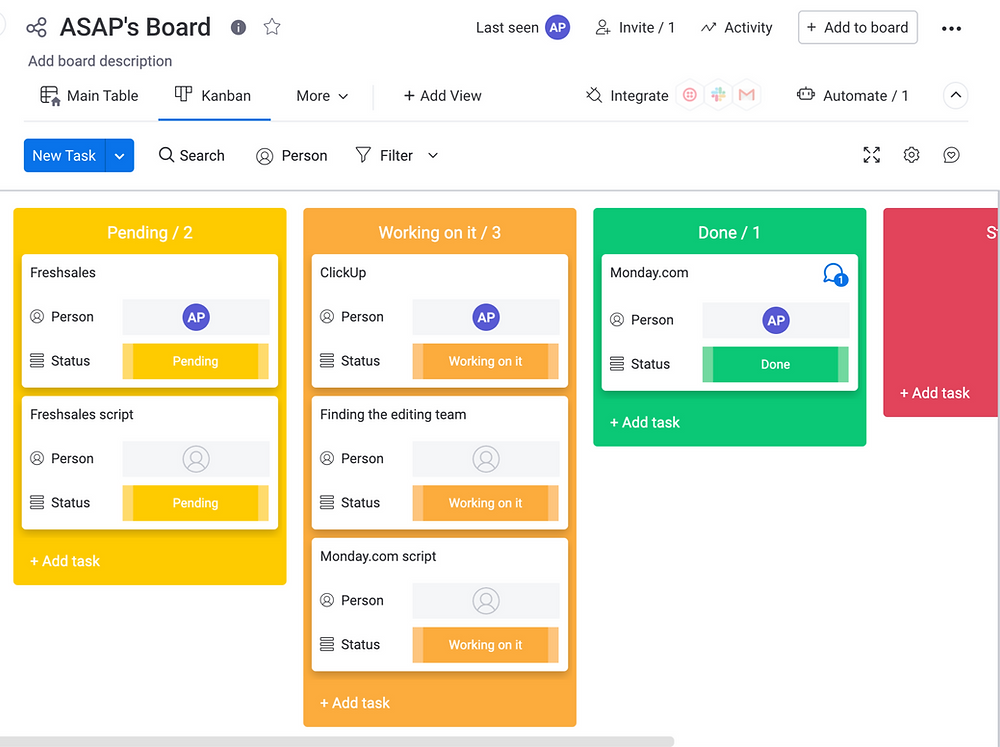1000x747 pixels.
Task: Open Finding the editing team task
Action: [x=393, y=415]
